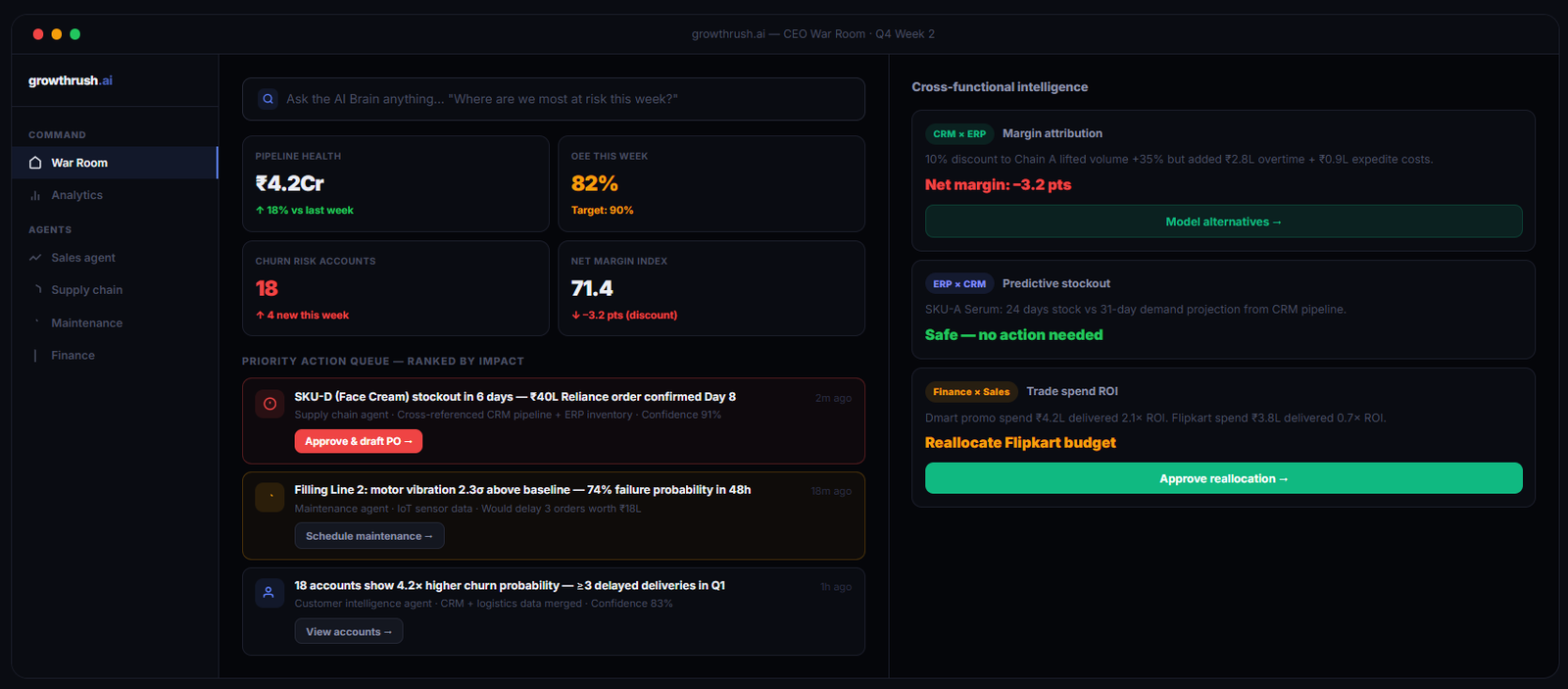The image size is (1568, 689).
Task: Click the View accounts button
Action: (x=349, y=632)
